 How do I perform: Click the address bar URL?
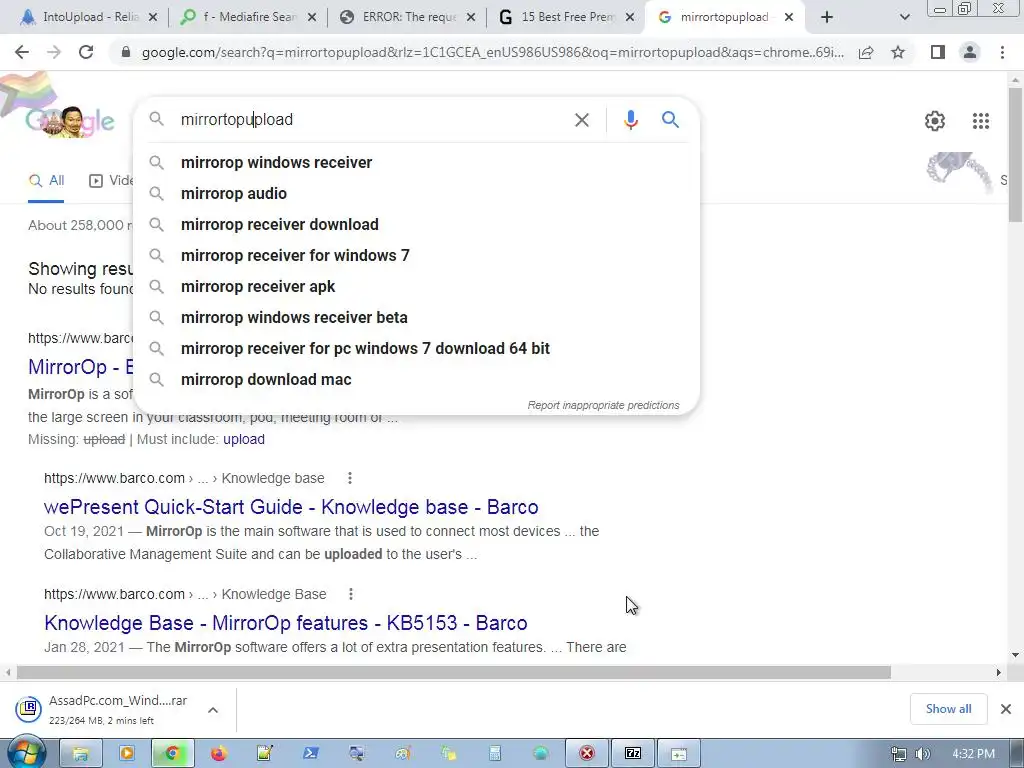tap(492, 52)
